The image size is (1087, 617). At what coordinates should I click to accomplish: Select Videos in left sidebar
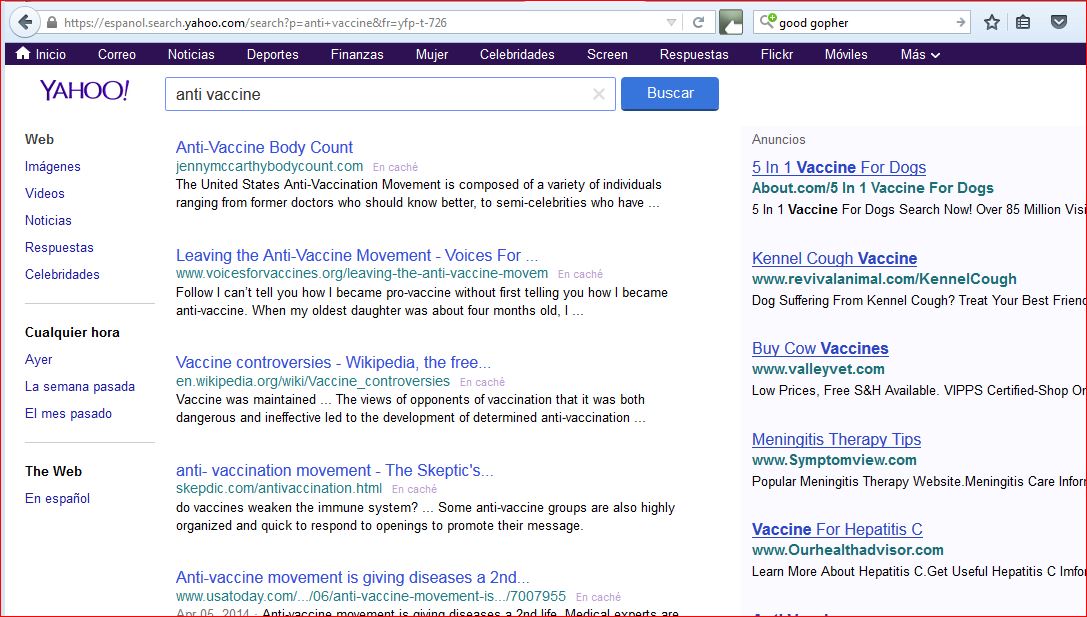(44, 193)
